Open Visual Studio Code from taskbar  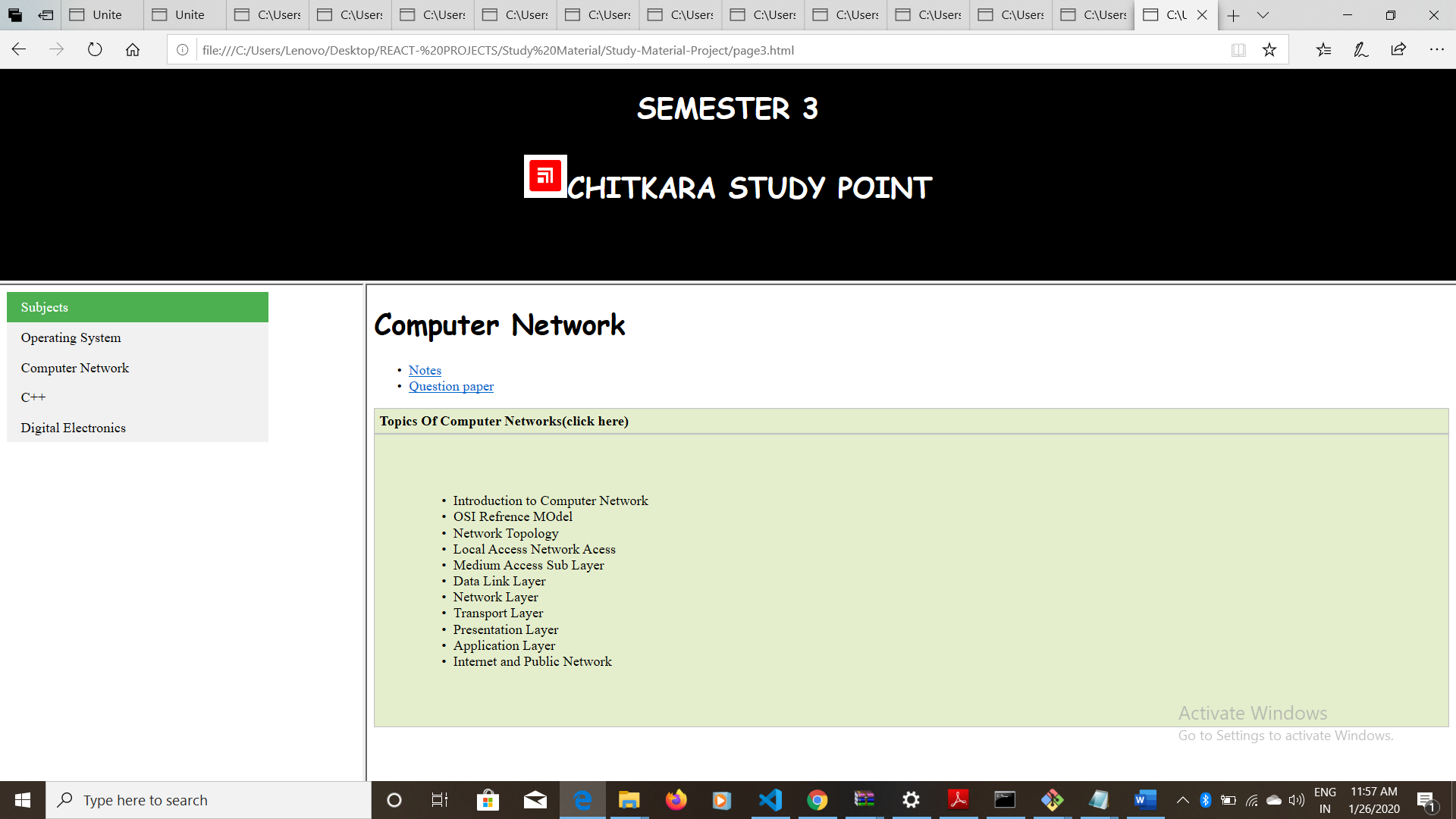770,800
